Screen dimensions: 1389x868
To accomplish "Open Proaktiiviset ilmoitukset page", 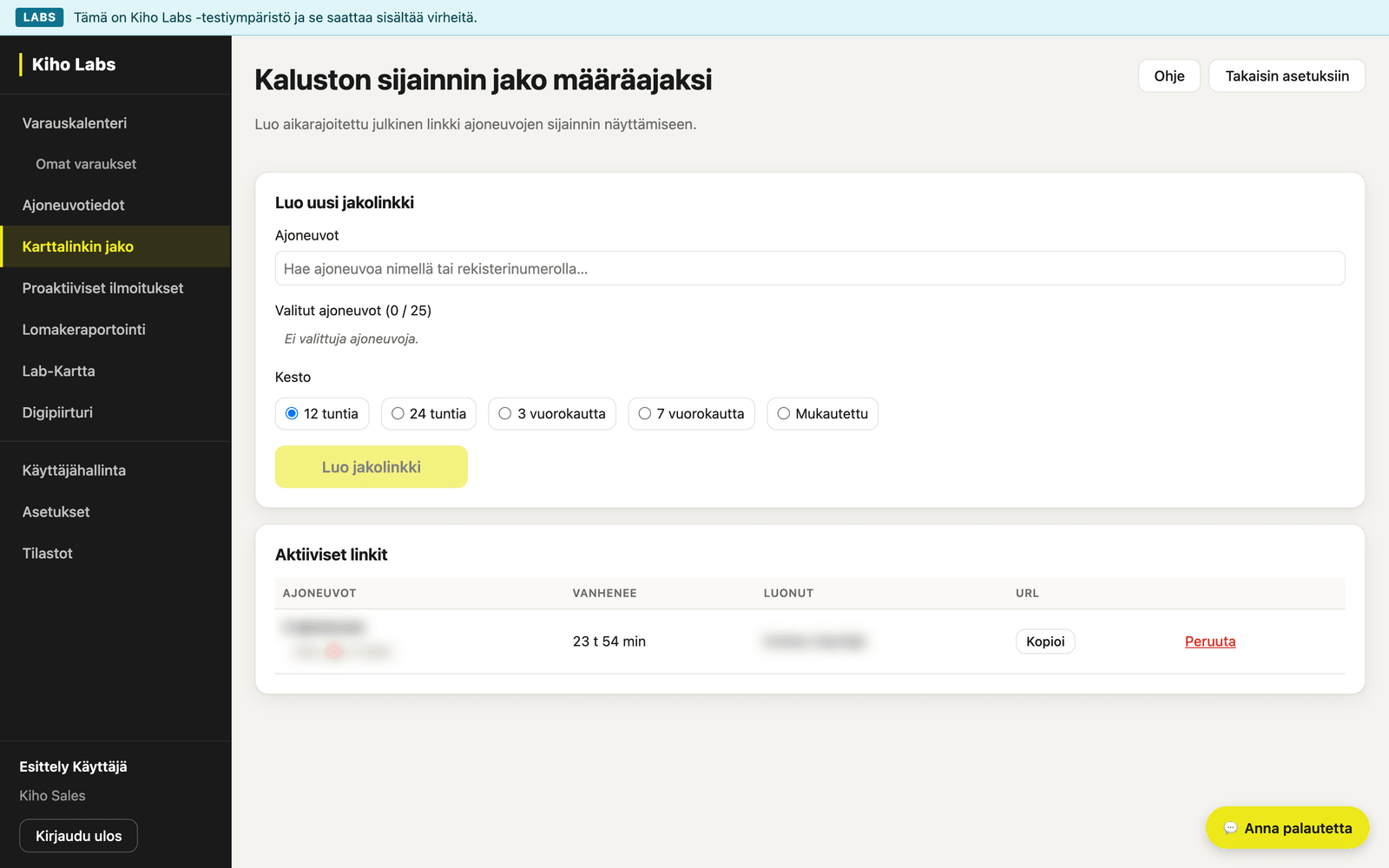I will [x=115, y=288].
